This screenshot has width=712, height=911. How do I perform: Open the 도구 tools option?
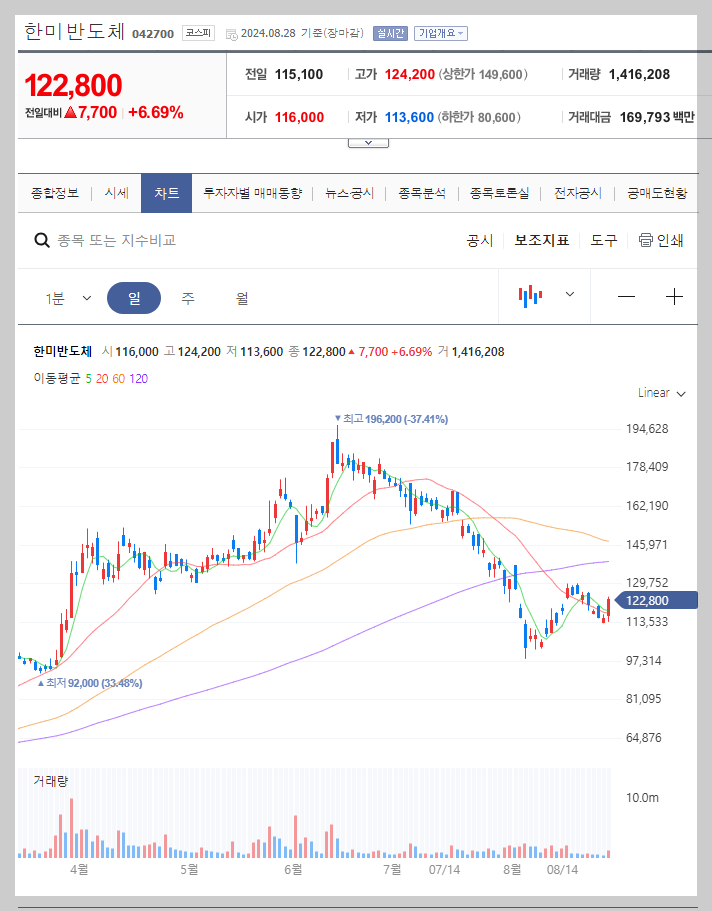(x=604, y=240)
